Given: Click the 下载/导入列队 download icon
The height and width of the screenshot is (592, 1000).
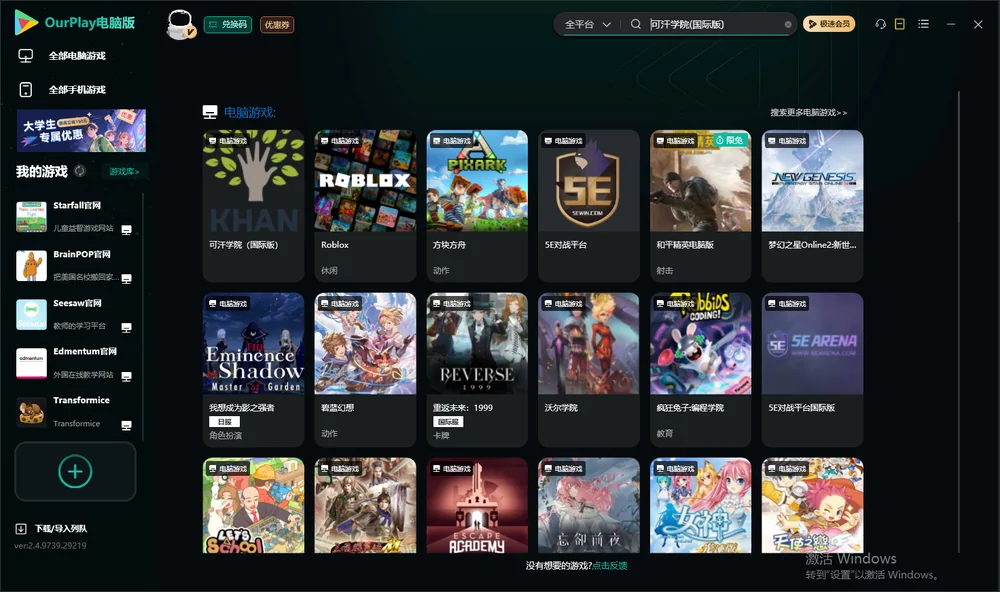Looking at the screenshot, I should pos(21,529).
